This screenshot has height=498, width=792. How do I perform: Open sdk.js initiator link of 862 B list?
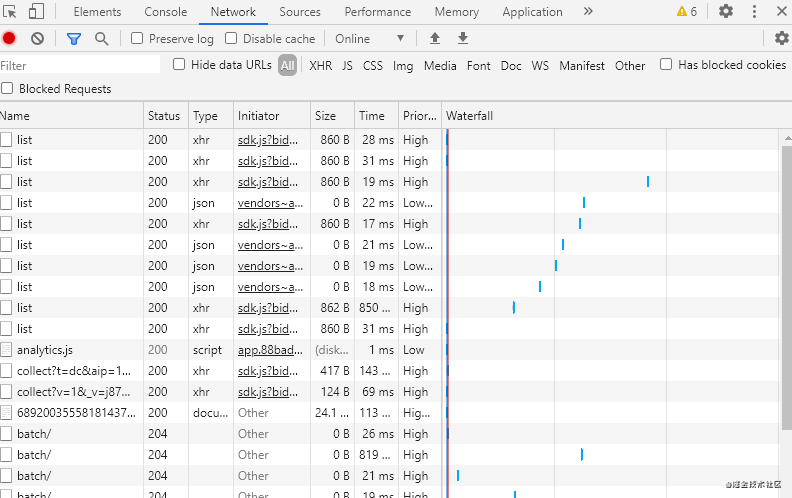pos(268,308)
